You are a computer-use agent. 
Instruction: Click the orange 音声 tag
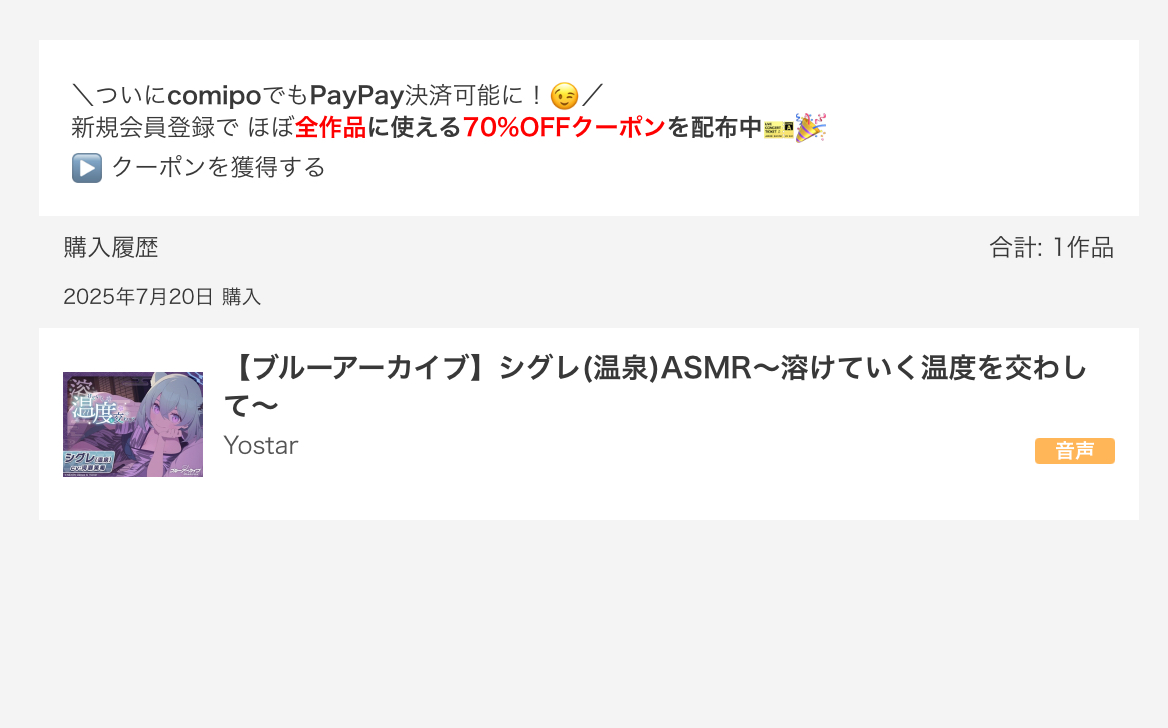point(1074,451)
